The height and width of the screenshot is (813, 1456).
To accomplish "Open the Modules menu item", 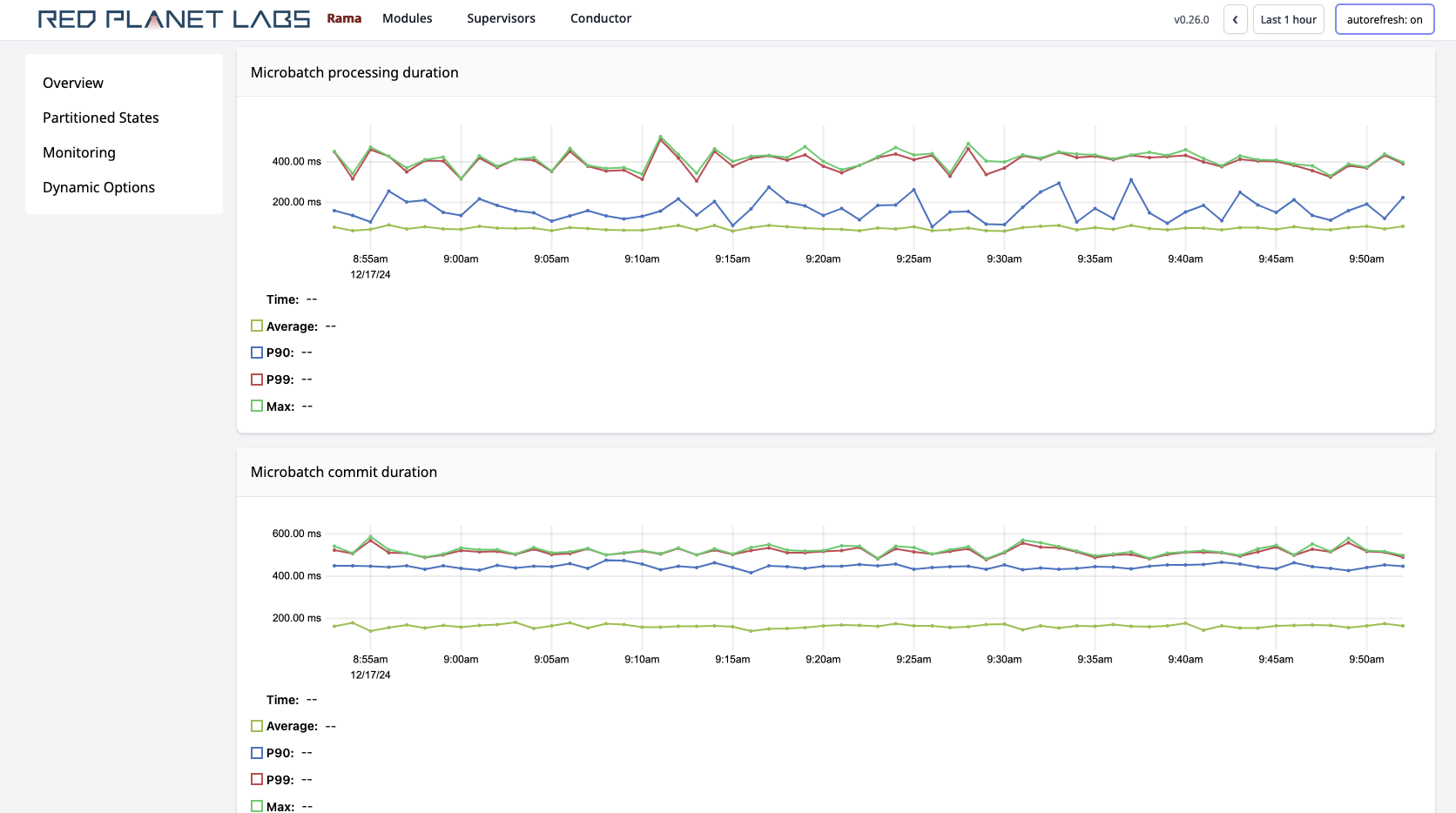I will coord(407,18).
